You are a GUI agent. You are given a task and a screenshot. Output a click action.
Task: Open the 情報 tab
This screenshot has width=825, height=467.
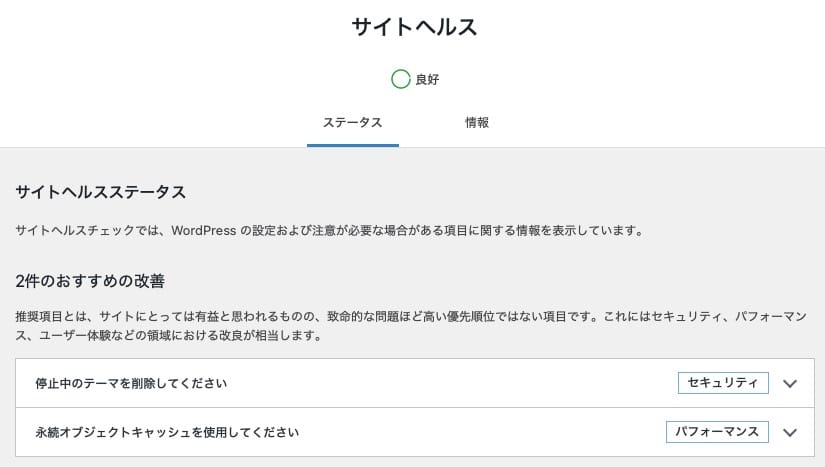click(x=477, y=123)
